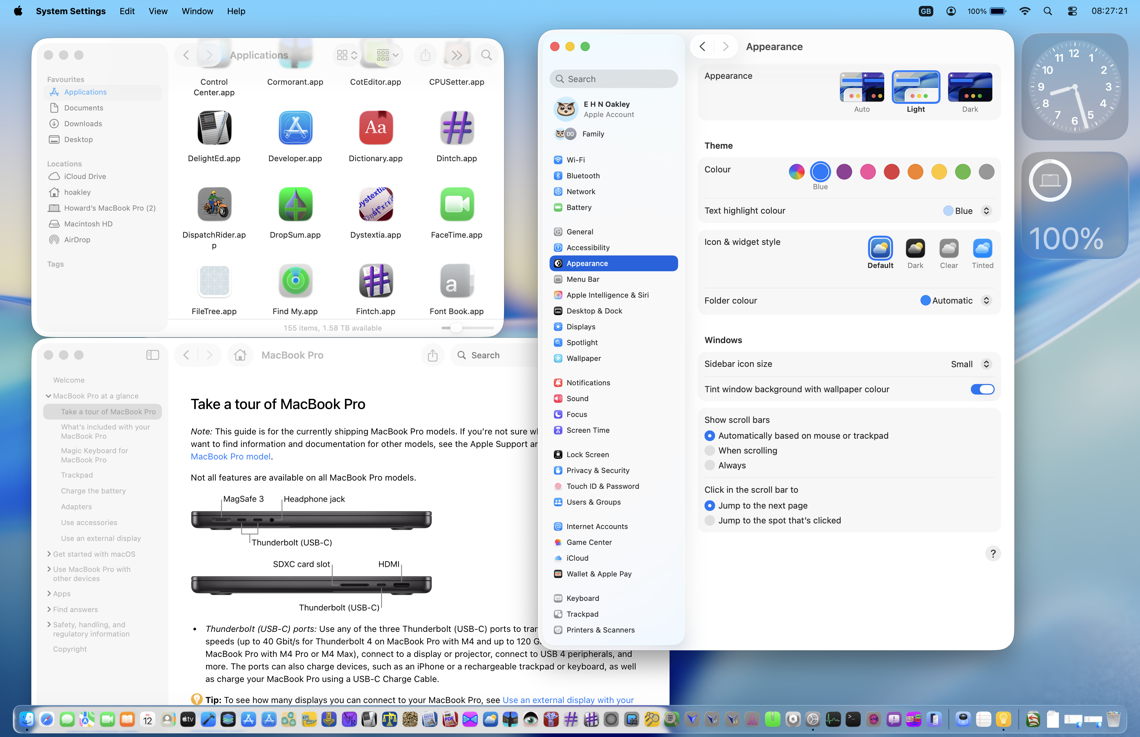Click the Wi-Fi icon in the menu bar

tap(1024, 11)
